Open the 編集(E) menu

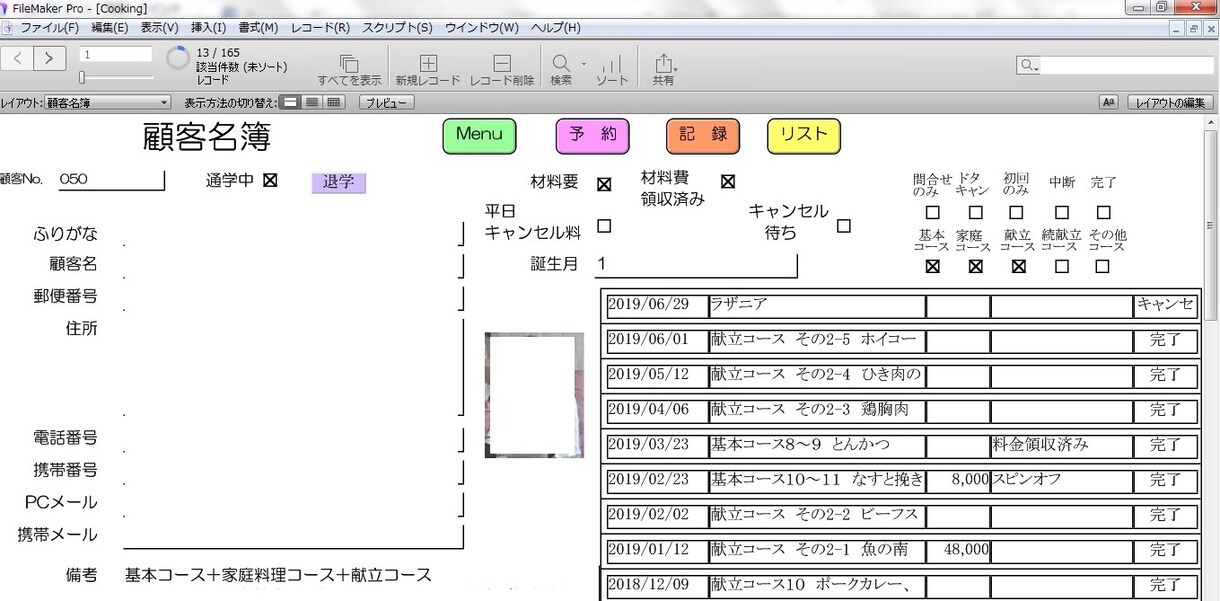(x=109, y=28)
